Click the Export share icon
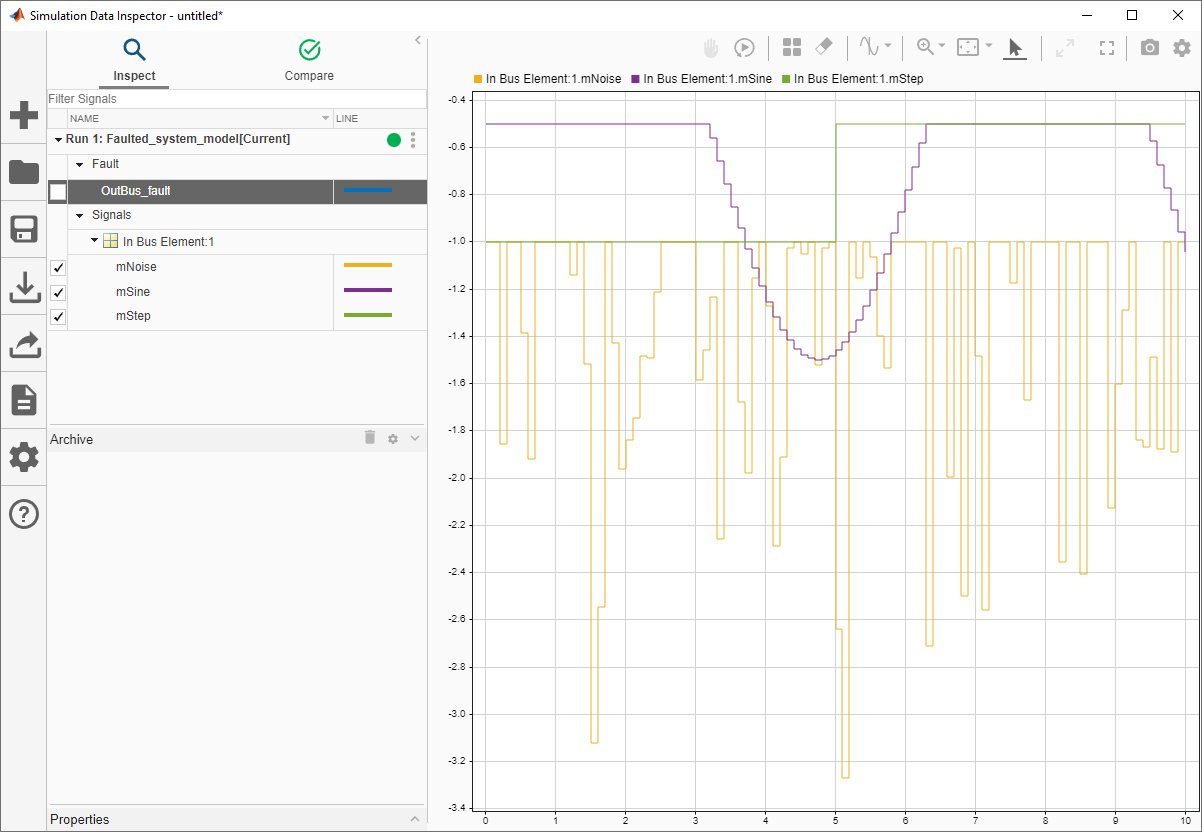The height and width of the screenshot is (832, 1202). coord(23,344)
